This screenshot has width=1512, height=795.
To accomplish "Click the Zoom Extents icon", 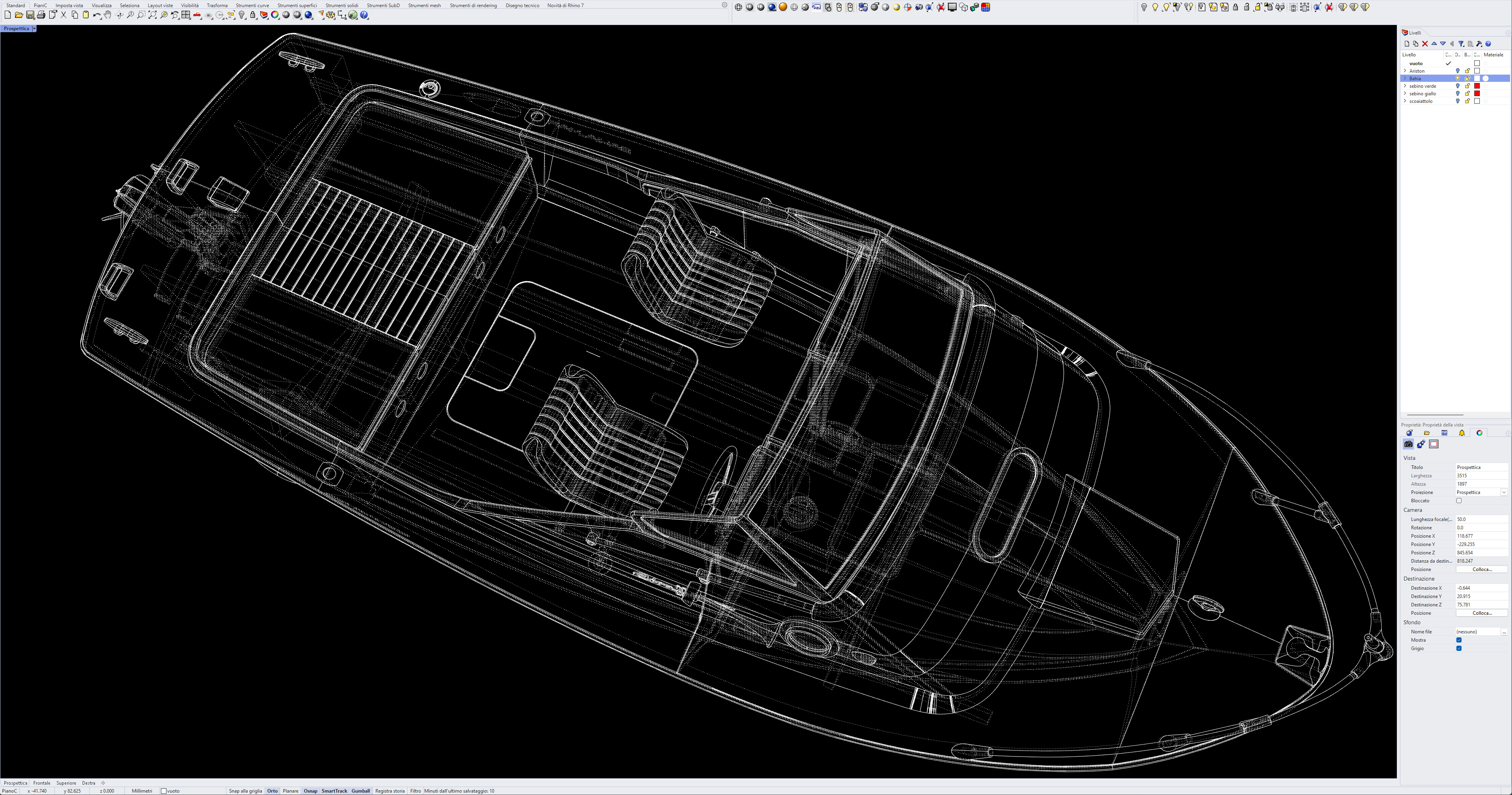I will coord(153,15).
